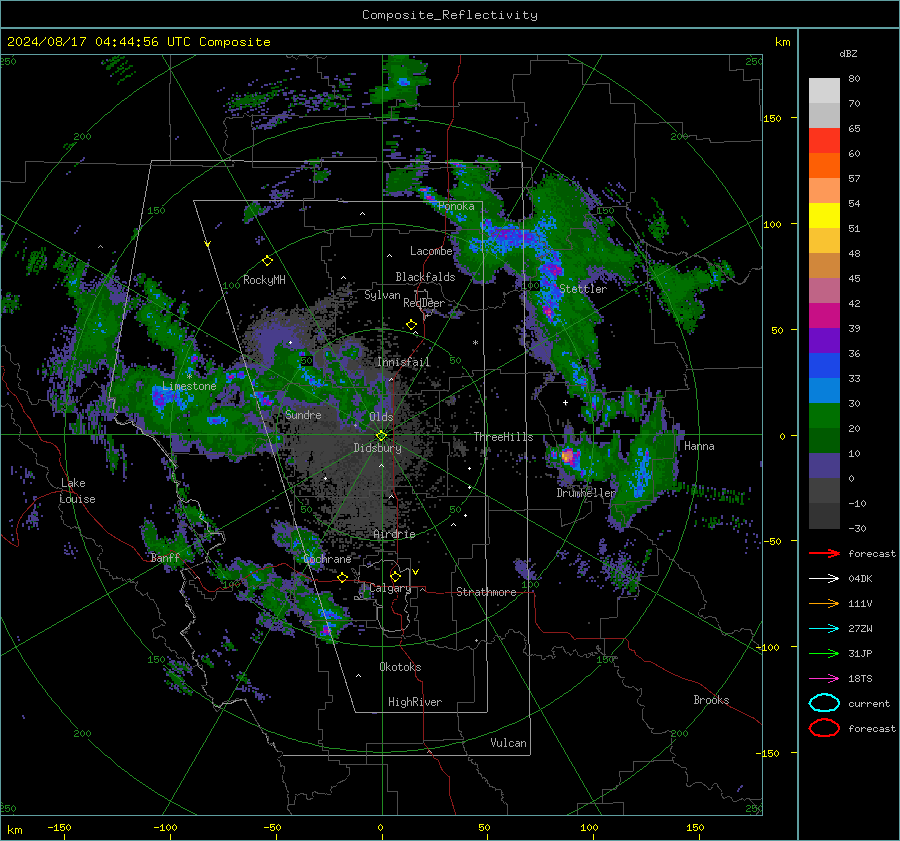Click the 04DK legend label text

click(860, 579)
